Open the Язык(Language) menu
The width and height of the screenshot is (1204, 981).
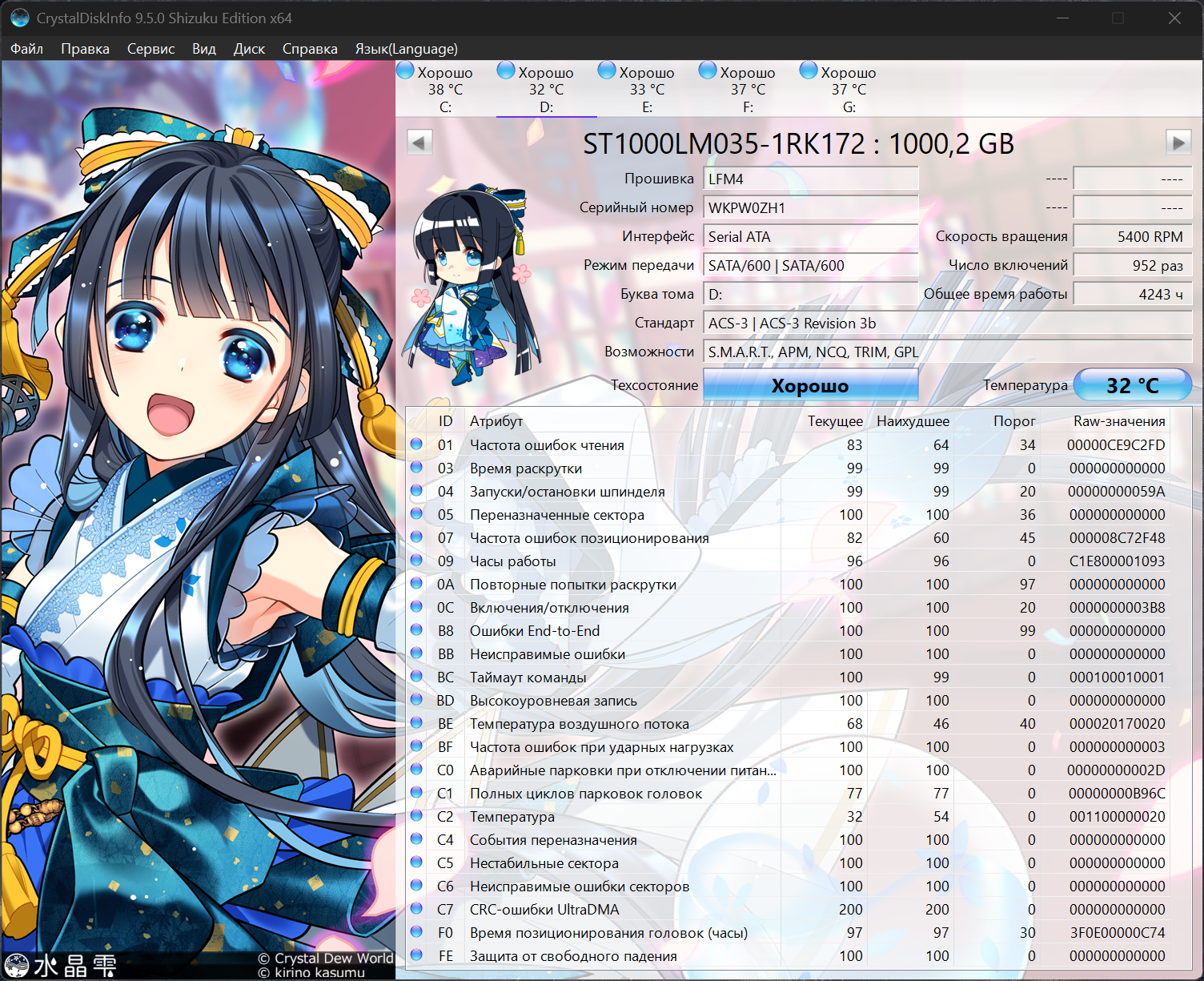tap(407, 49)
